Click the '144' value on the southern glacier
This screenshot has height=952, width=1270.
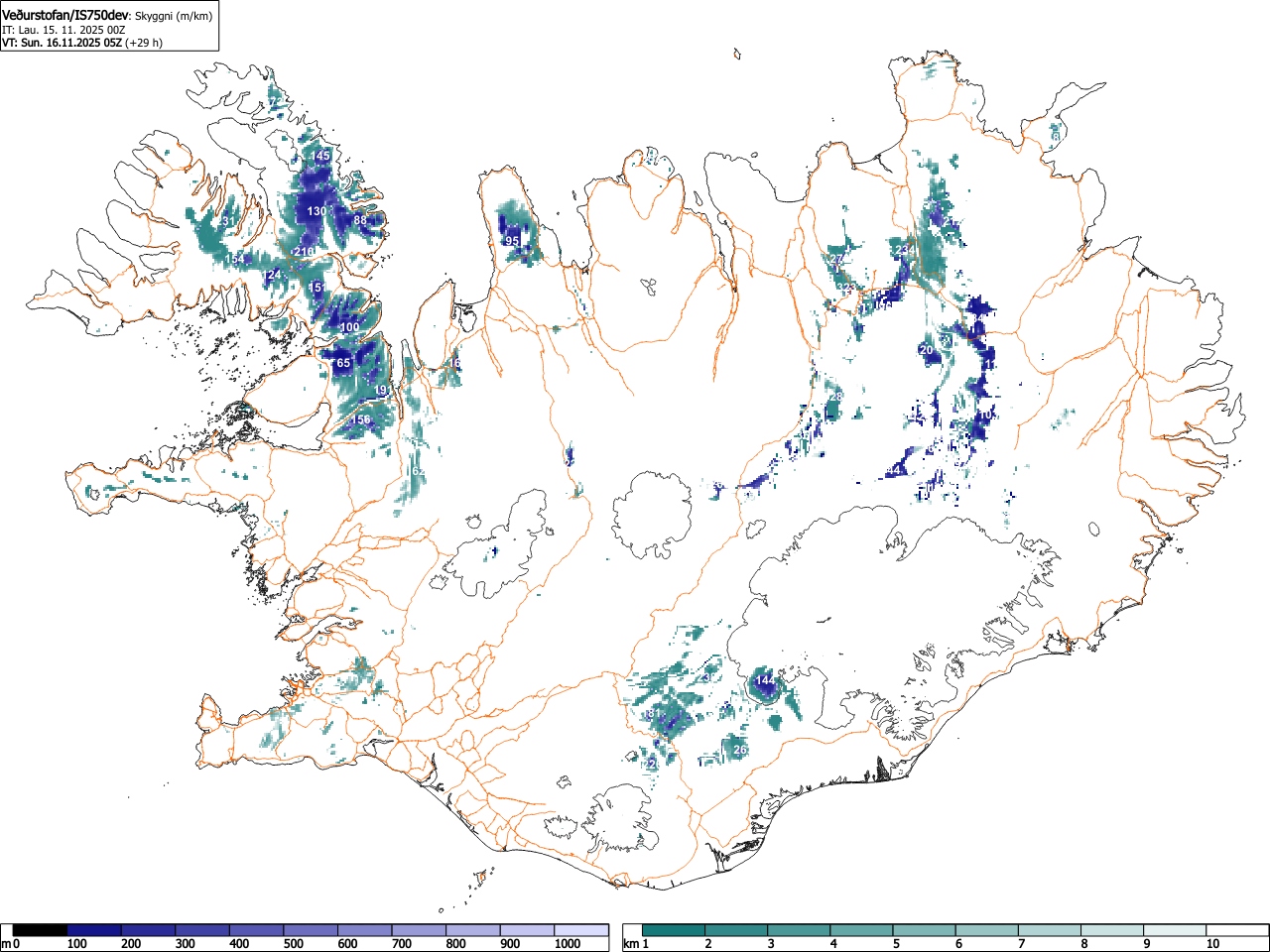[x=764, y=680]
